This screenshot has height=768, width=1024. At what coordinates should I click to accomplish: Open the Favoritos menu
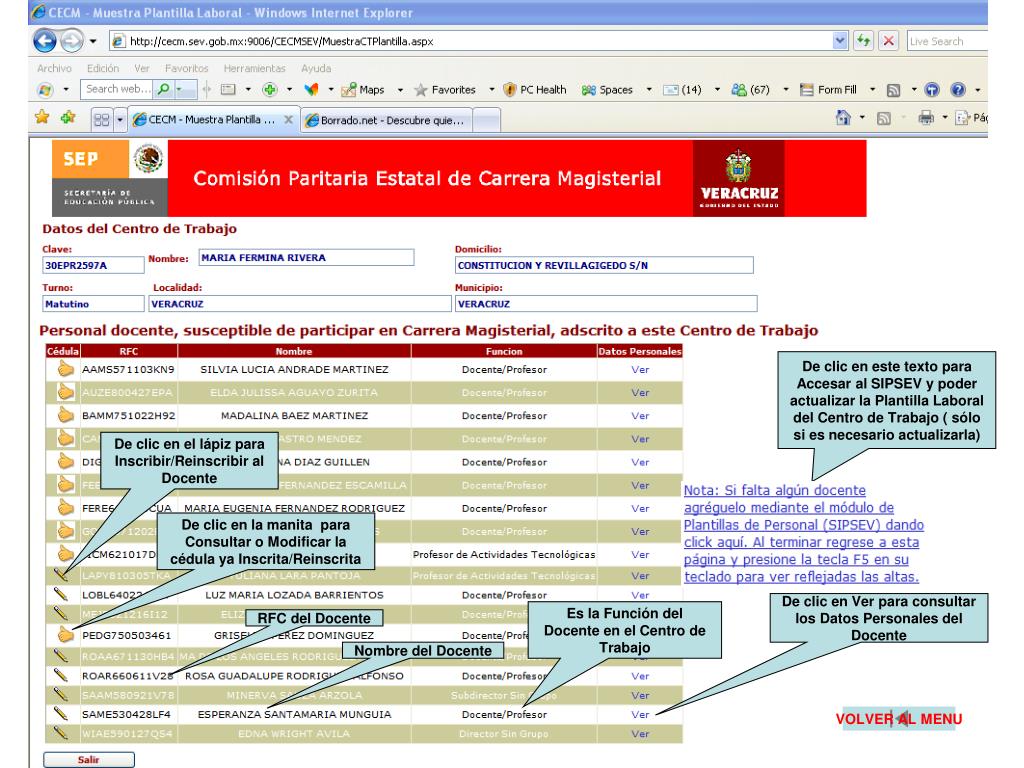187,68
